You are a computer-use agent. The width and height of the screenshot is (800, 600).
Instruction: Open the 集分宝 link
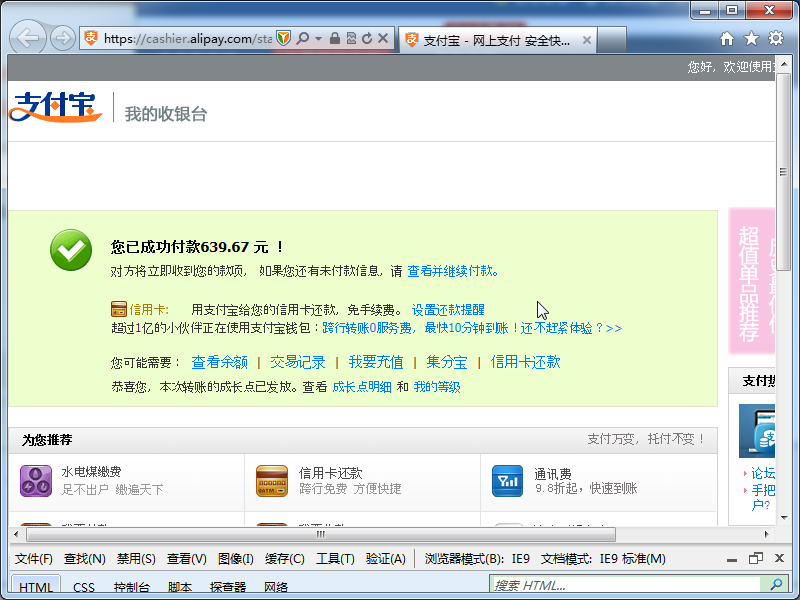447,362
